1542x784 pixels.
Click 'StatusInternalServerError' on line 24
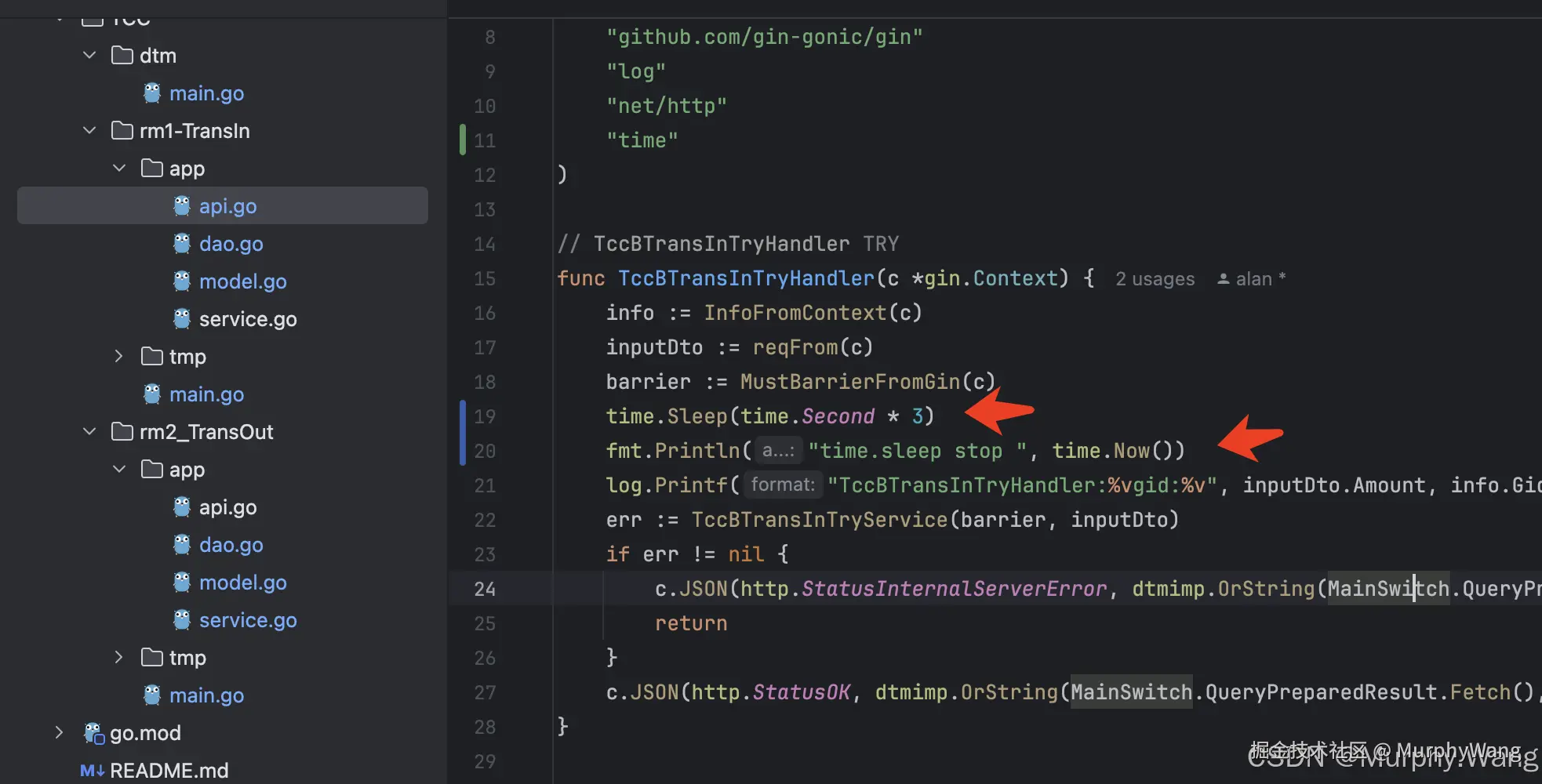954,589
